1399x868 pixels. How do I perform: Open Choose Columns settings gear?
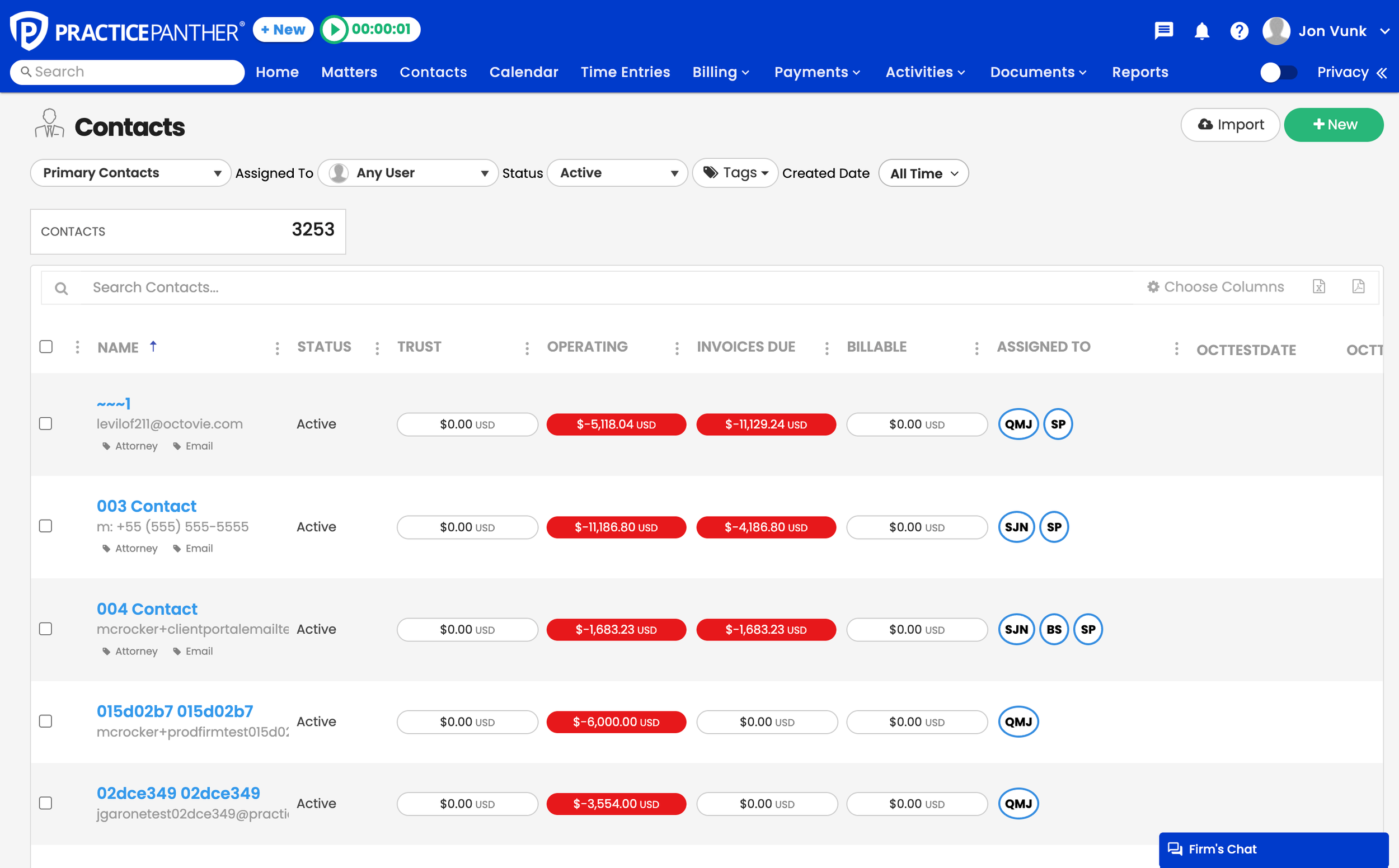click(1153, 286)
